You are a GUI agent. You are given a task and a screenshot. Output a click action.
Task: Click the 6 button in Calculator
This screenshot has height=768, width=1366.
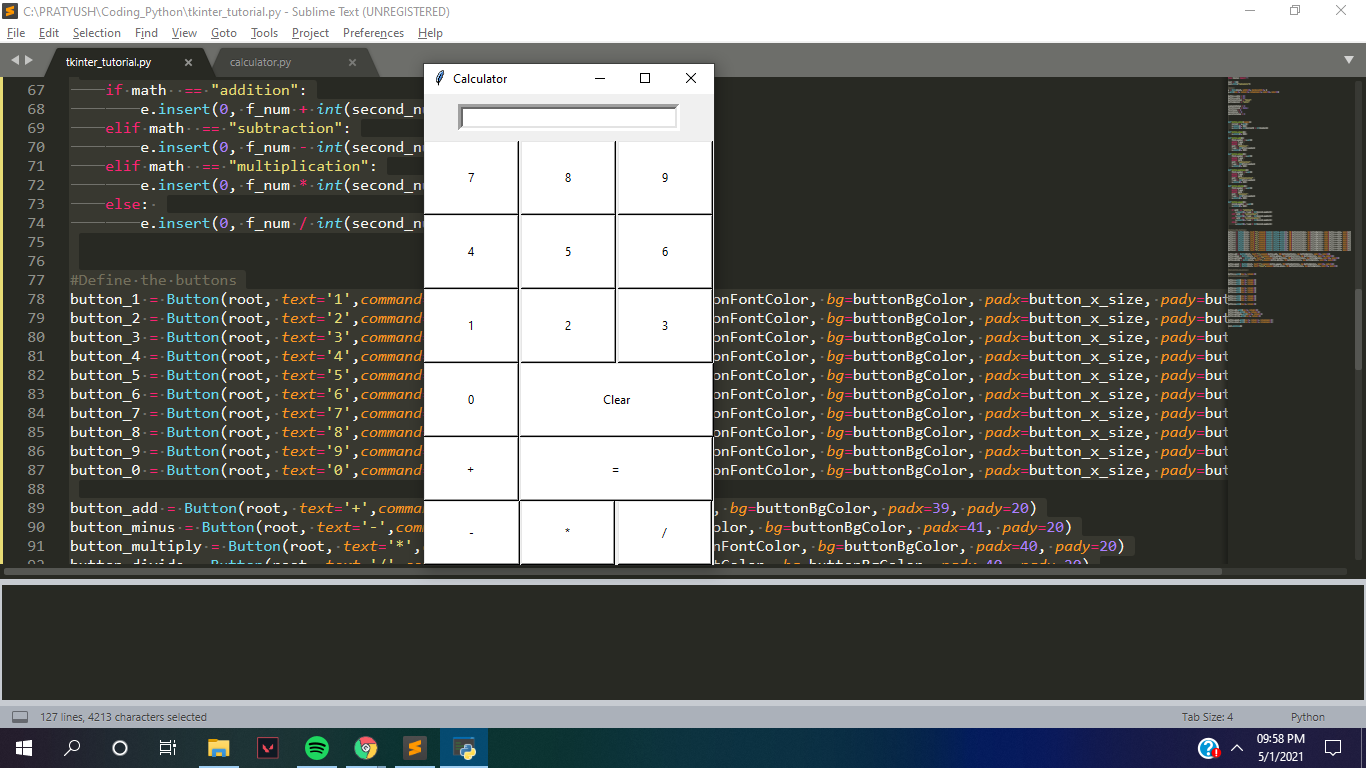[665, 252]
